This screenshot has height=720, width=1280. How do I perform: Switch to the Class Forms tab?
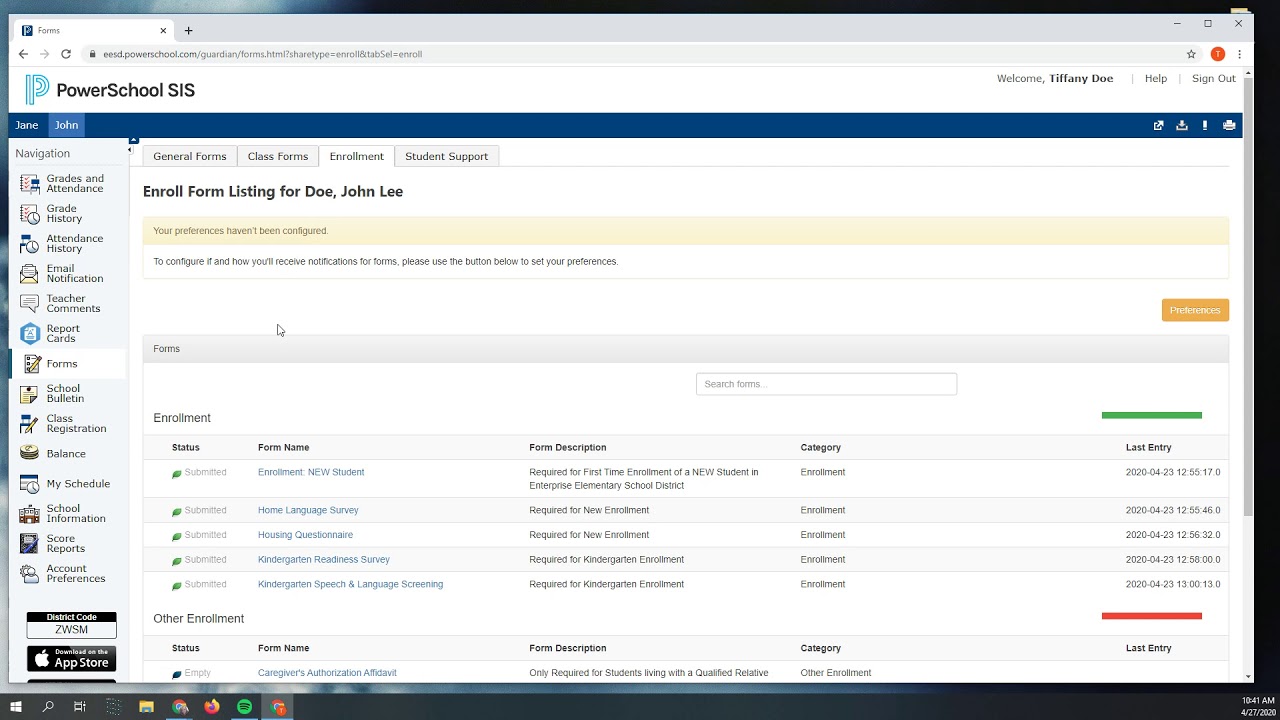(278, 156)
